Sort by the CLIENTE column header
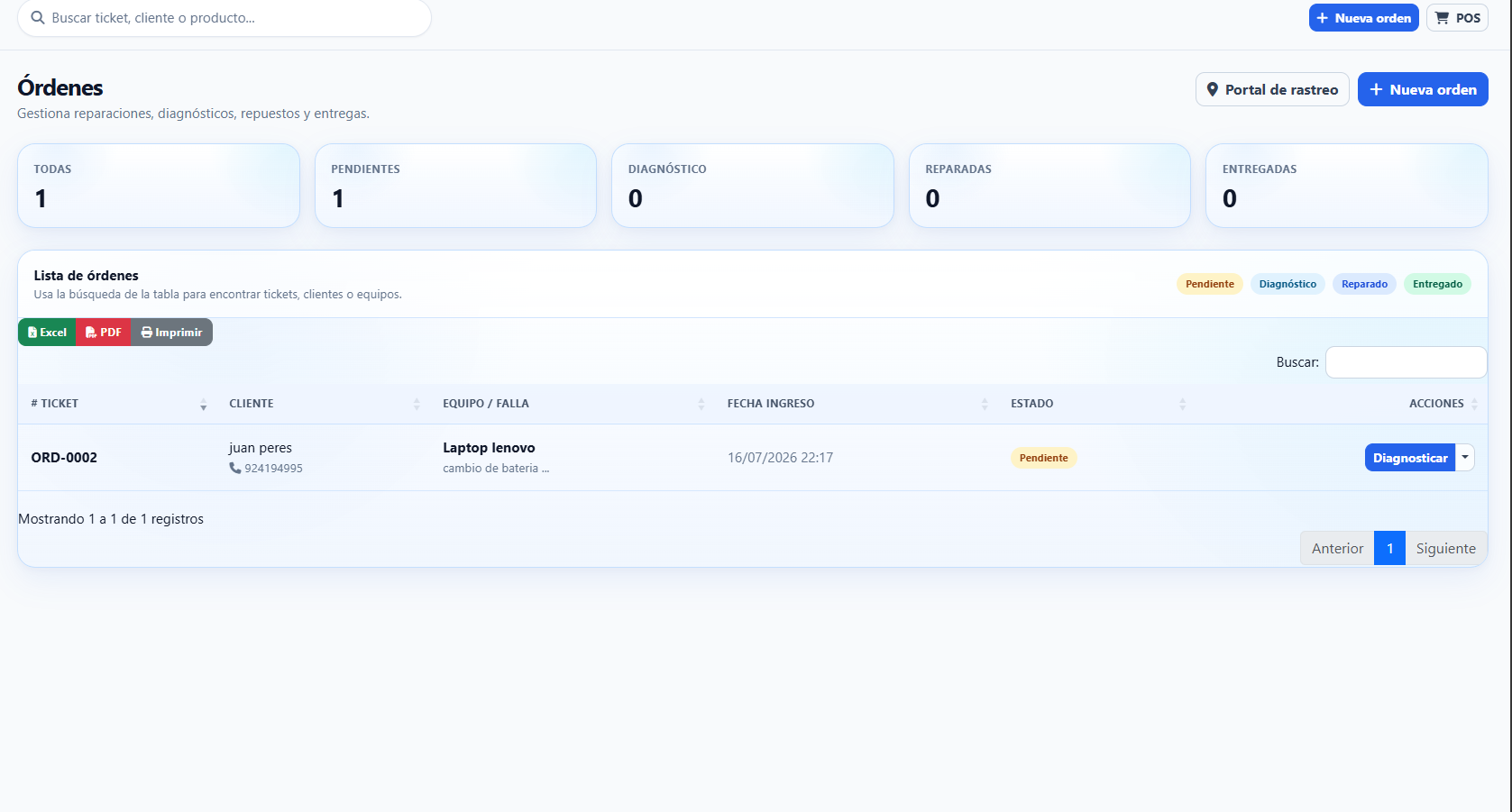This screenshot has height=812, width=1512. (x=325, y=404)
